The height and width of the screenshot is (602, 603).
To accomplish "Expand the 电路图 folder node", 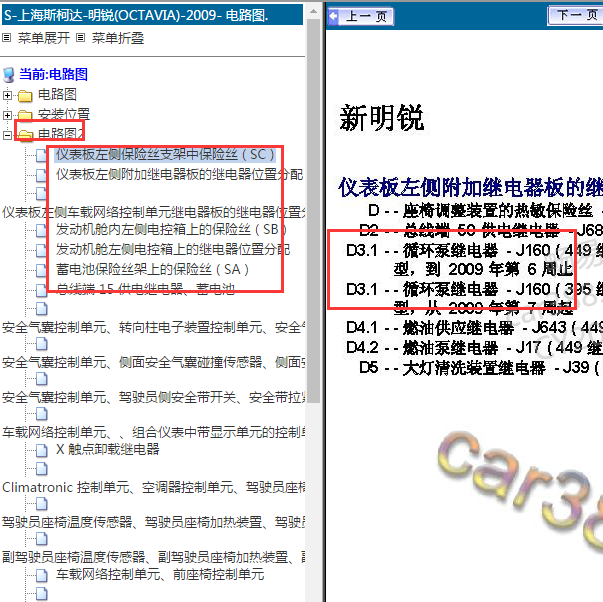I will (7, 95).
